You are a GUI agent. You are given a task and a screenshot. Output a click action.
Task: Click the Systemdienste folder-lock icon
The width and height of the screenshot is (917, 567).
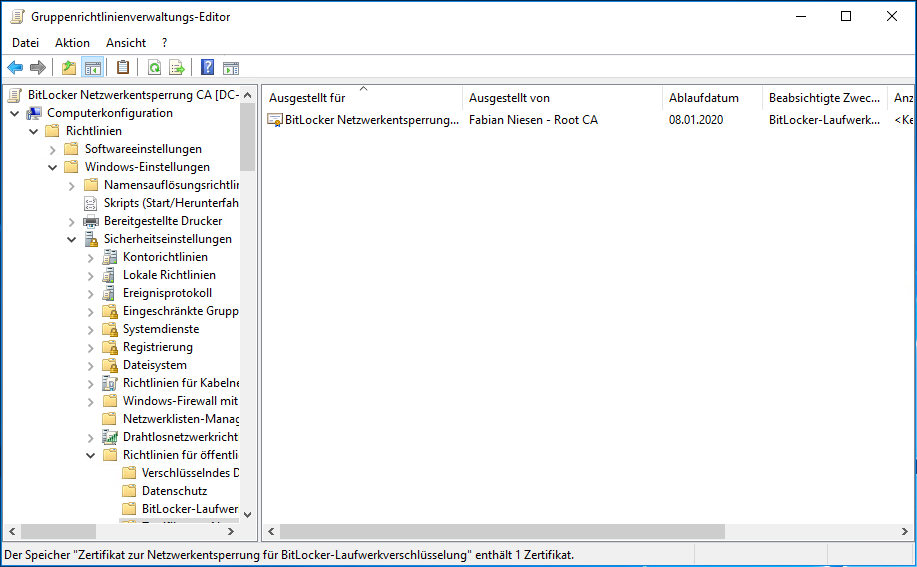(x=109, y=329)
